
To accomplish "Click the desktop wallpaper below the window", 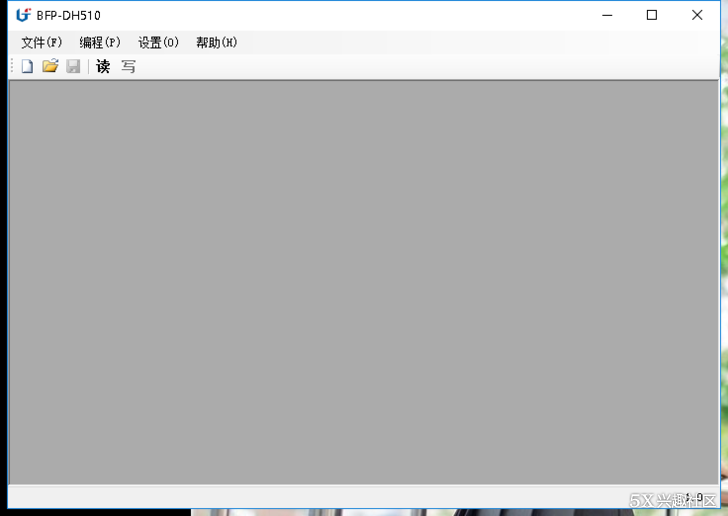I will 400,512.
